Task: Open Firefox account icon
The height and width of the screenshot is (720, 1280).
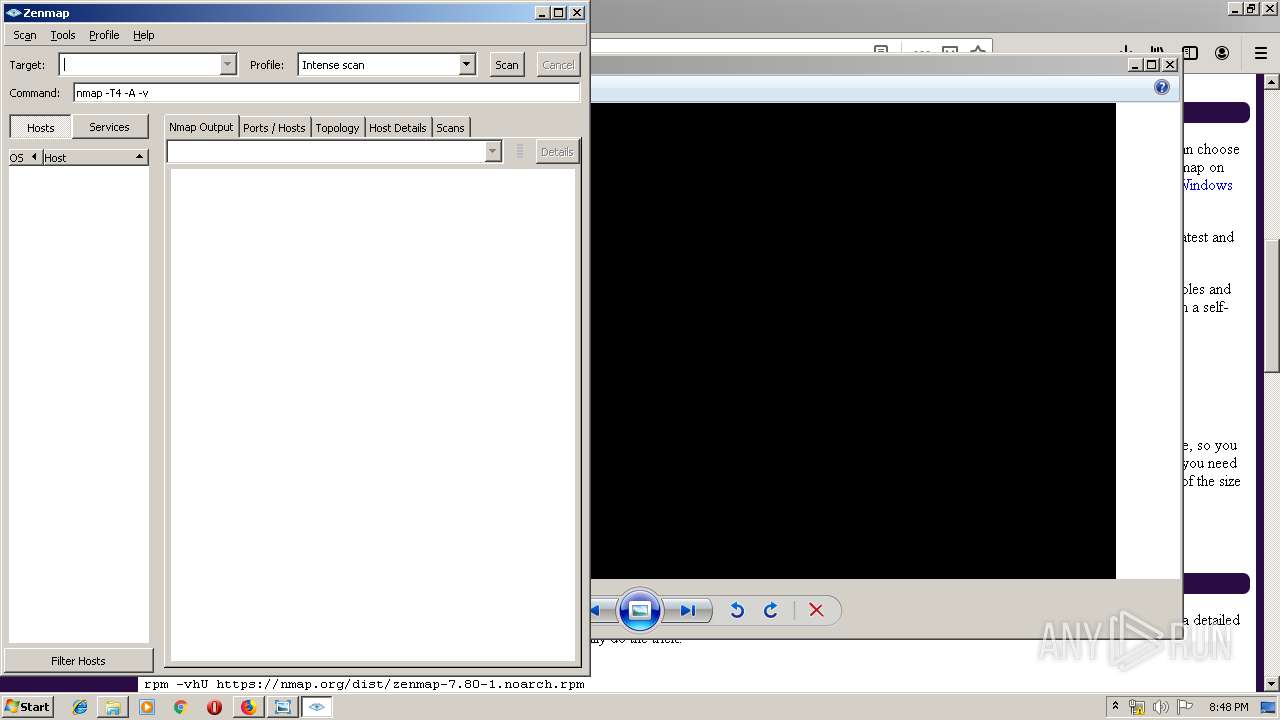Action: (x=1222, y=53)
